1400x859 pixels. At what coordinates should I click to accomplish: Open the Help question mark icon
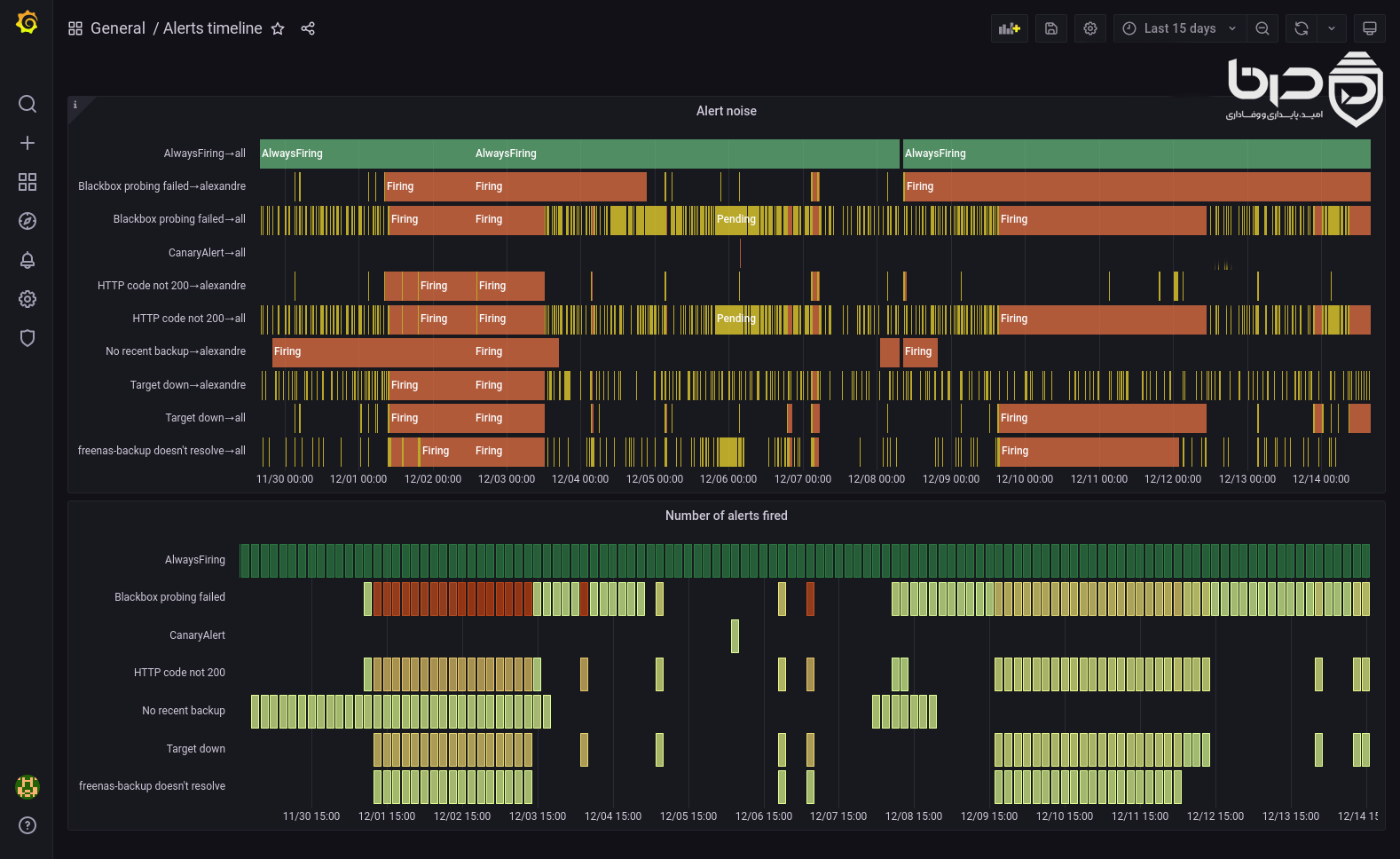(28, 825)
